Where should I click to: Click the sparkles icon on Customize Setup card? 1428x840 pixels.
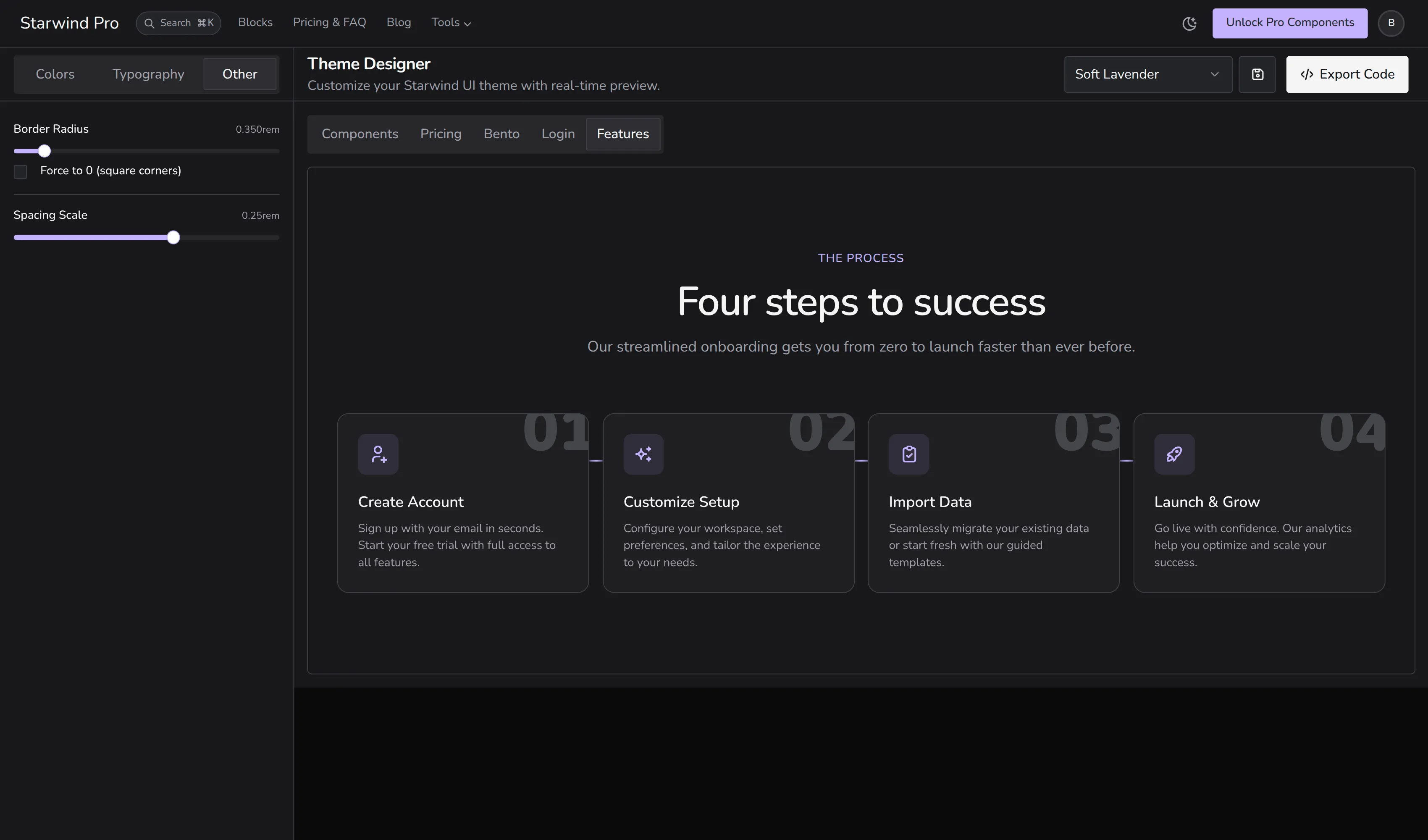pyautogui.click(x=643, y=454)
